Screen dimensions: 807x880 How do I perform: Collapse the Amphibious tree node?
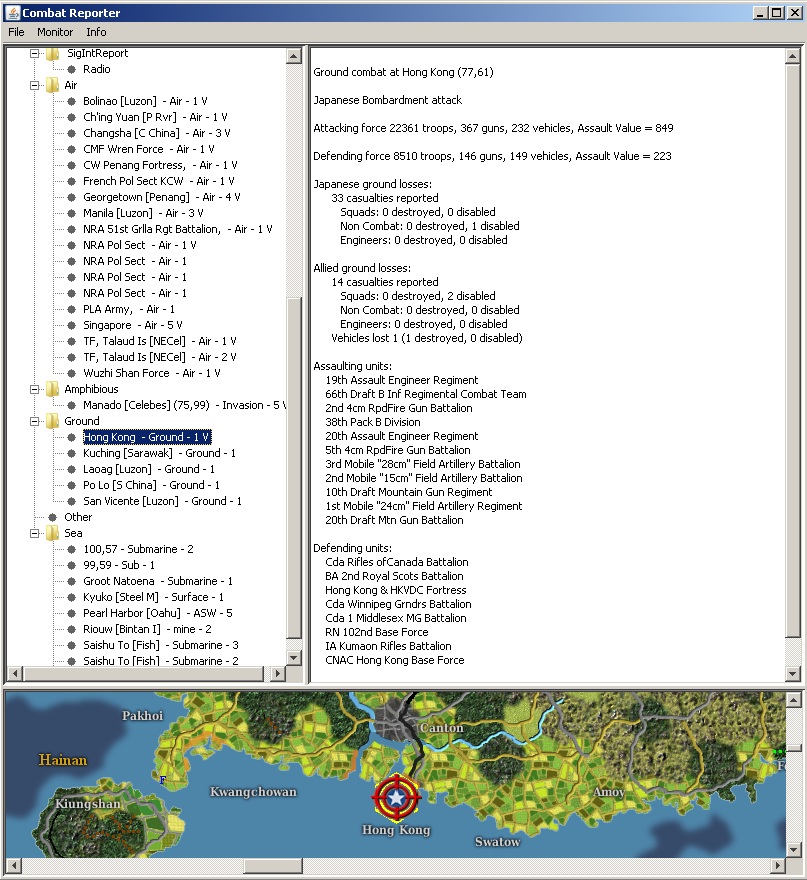(x=35, y=389)
